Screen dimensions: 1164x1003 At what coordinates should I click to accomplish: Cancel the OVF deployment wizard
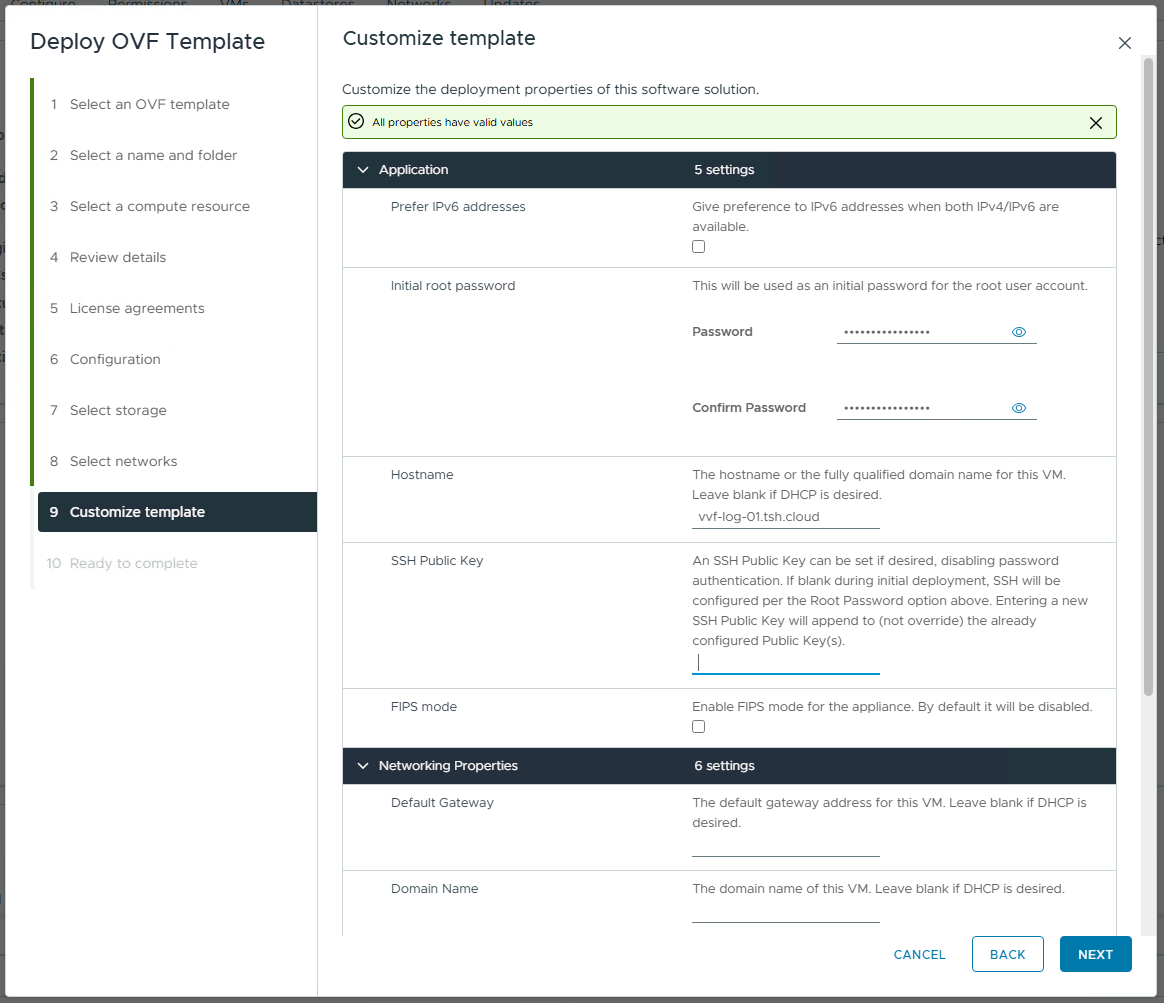click(x=919, y=954)
